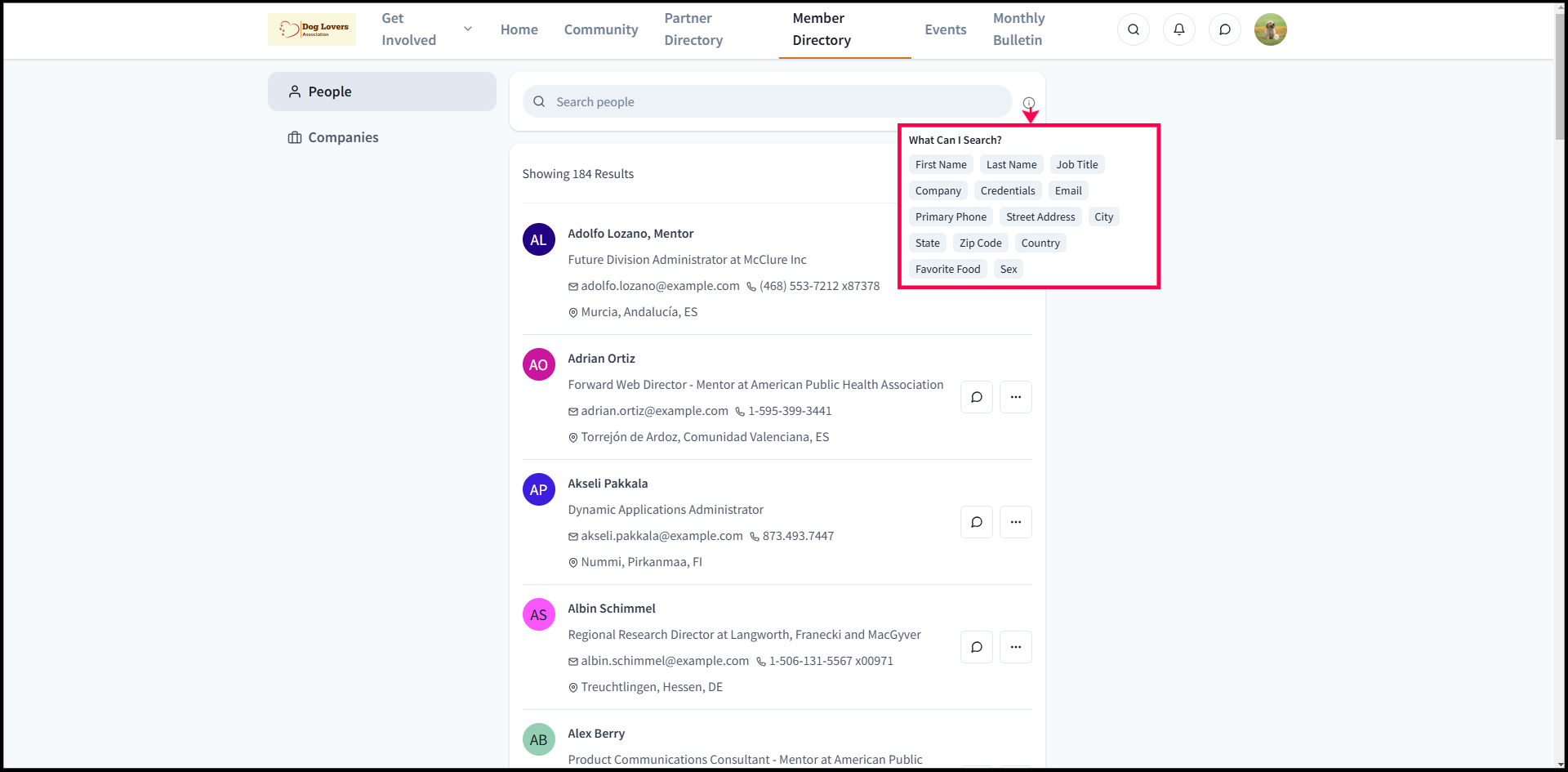1568x772 pixels.
Task: Click the City search tag
Action: 1104,216
